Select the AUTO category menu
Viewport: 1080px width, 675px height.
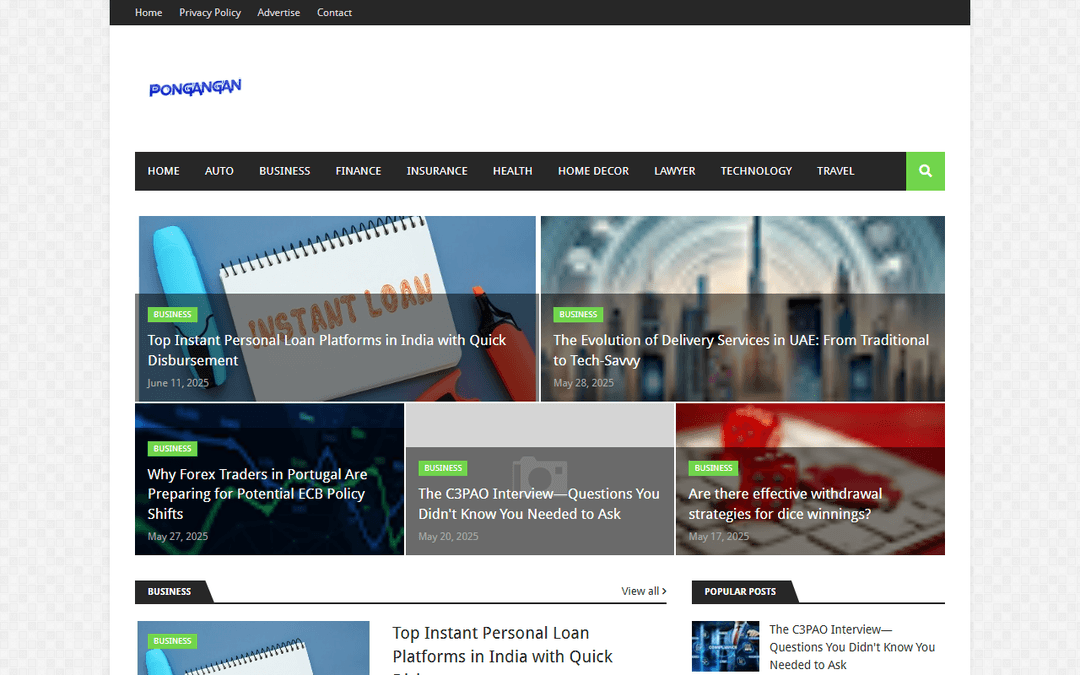point(219,171)
